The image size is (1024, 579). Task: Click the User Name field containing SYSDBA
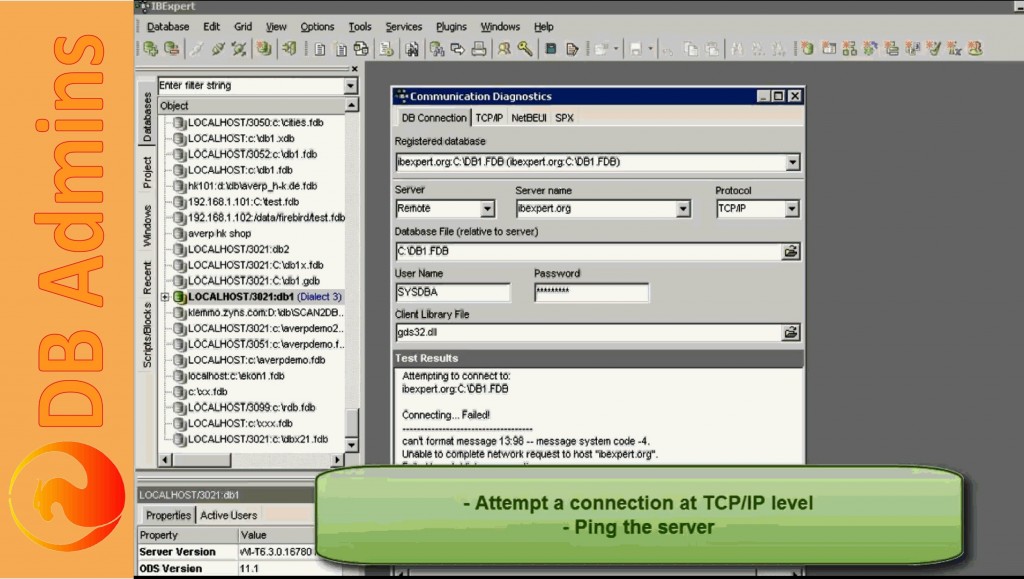[452, 293]
